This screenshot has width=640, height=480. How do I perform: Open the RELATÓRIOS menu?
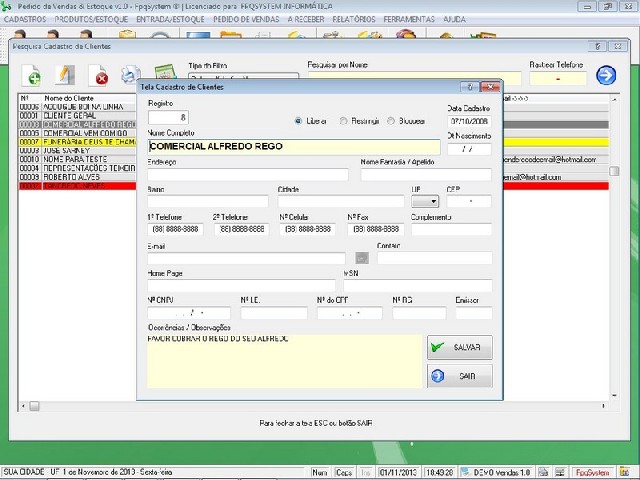point(354,20)
